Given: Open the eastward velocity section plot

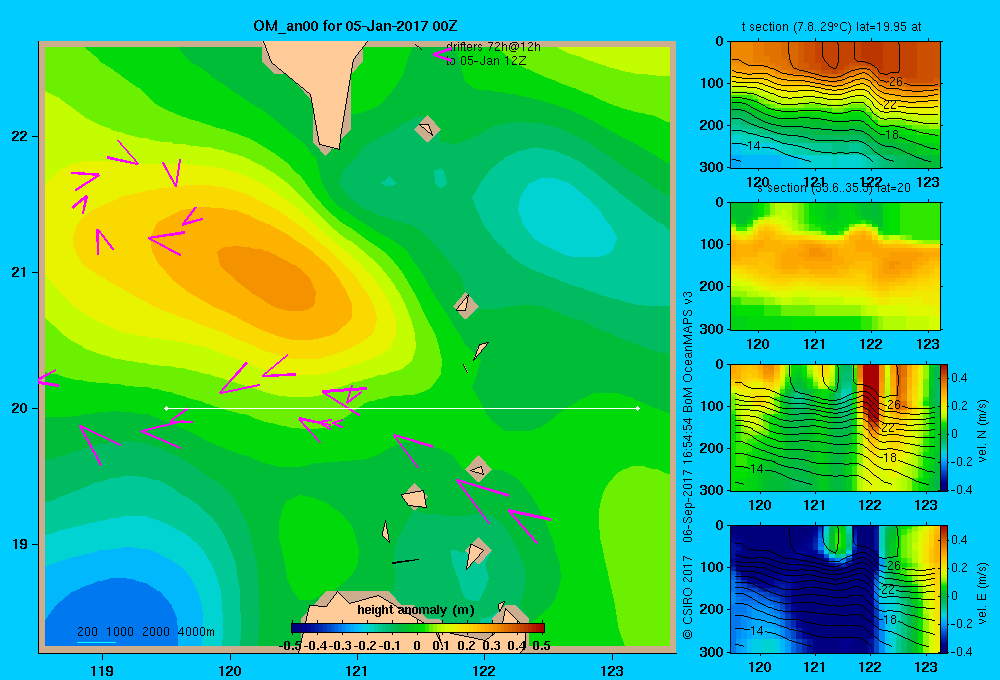Looking at the screenshot, I should tap(835, 589).
